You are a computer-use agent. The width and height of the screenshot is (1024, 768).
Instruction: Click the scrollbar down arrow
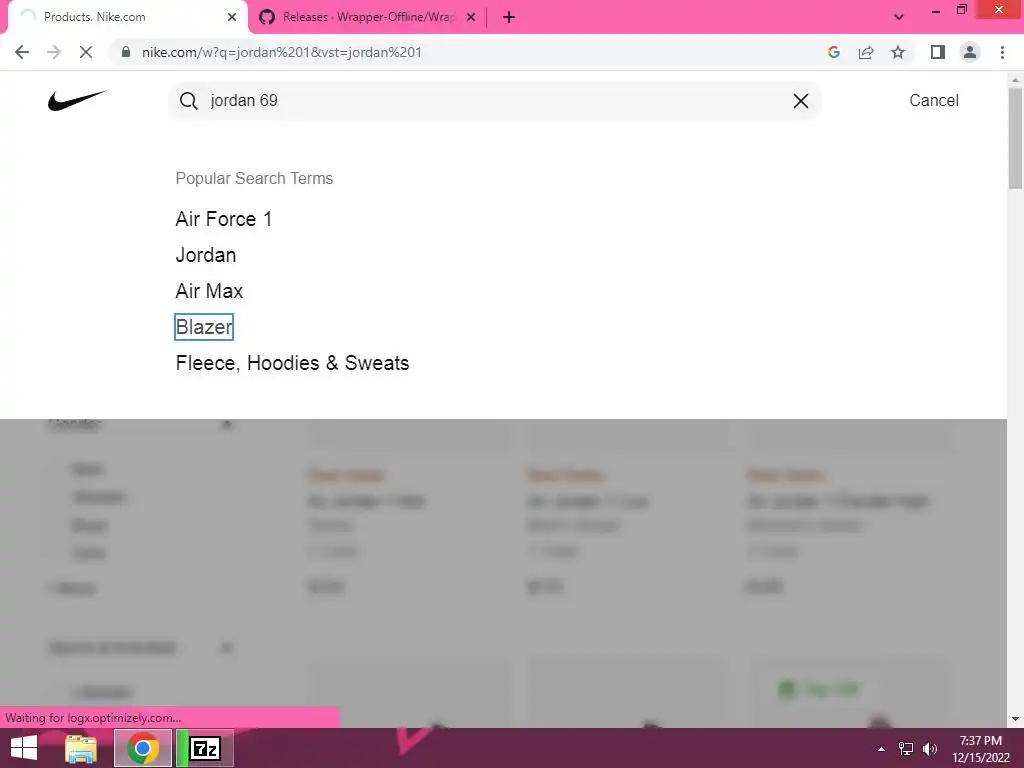click(1015, 719)
